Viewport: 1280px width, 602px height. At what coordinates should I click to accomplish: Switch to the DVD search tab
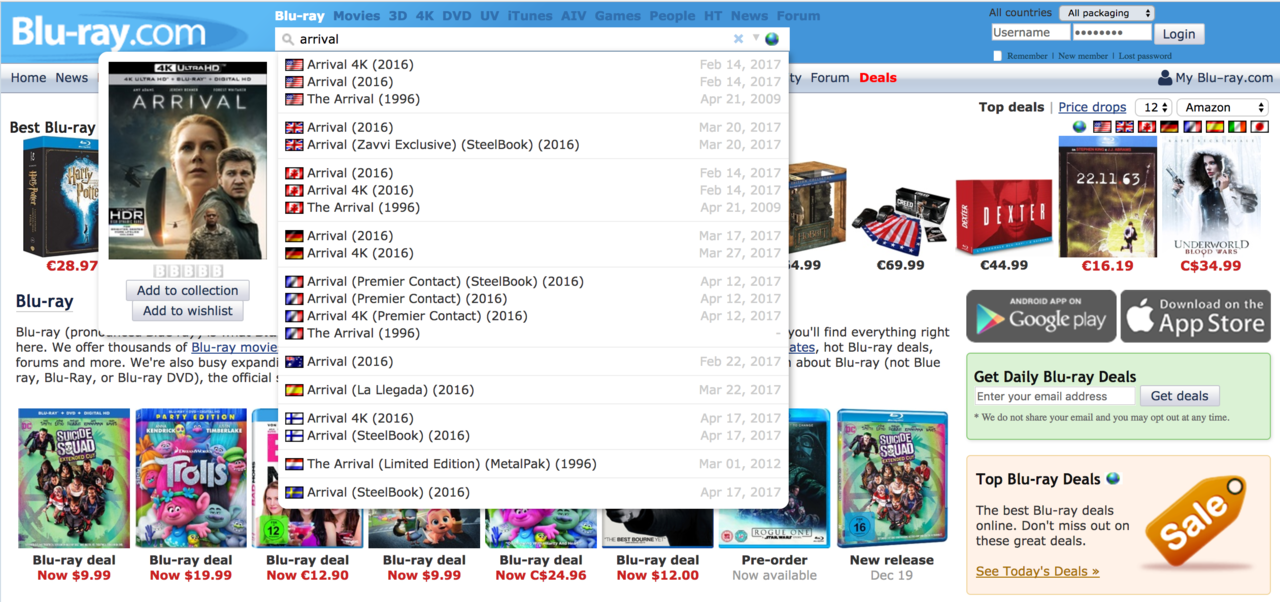[457, 16]
